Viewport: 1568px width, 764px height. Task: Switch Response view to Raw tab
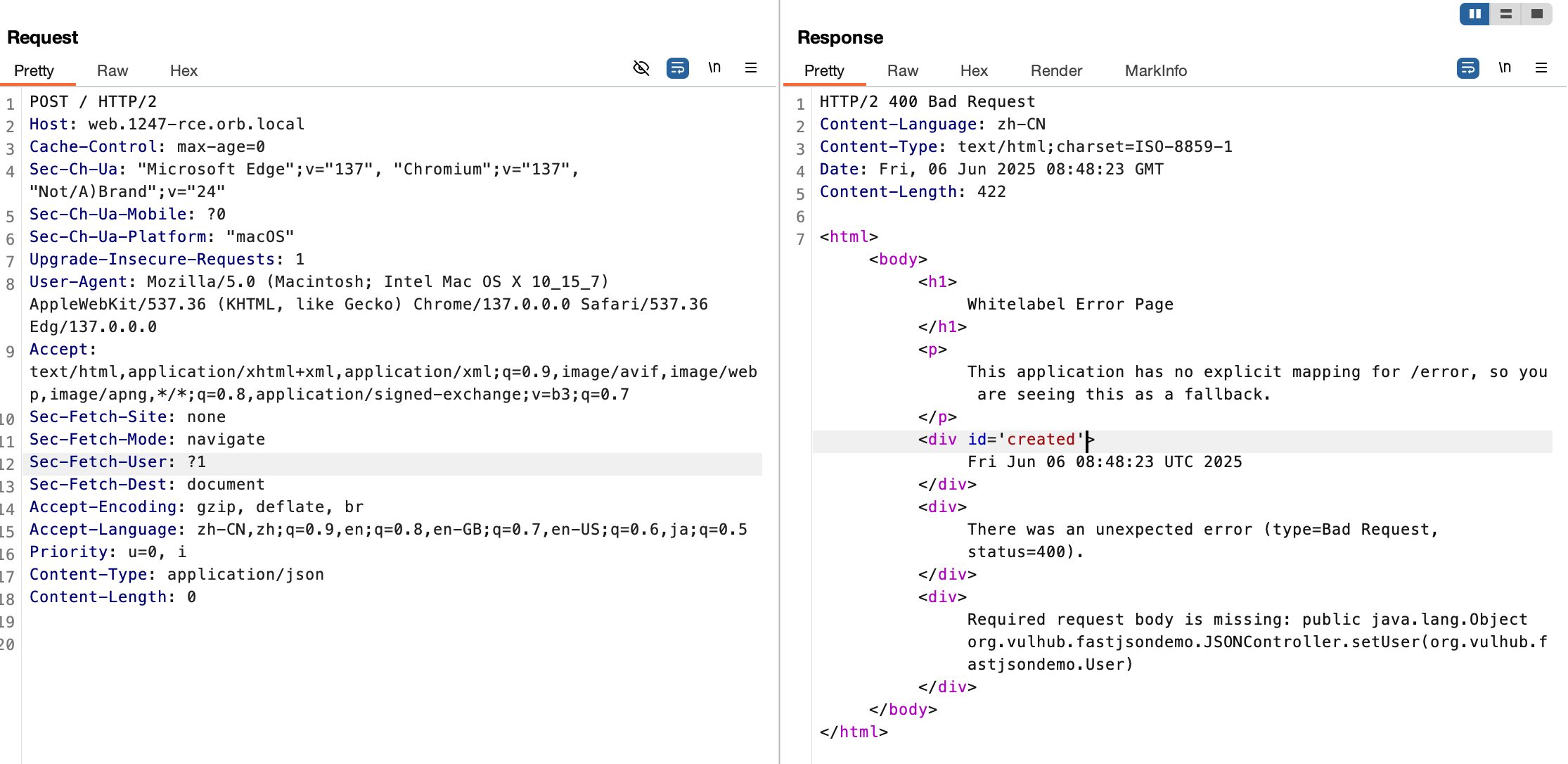903,70
